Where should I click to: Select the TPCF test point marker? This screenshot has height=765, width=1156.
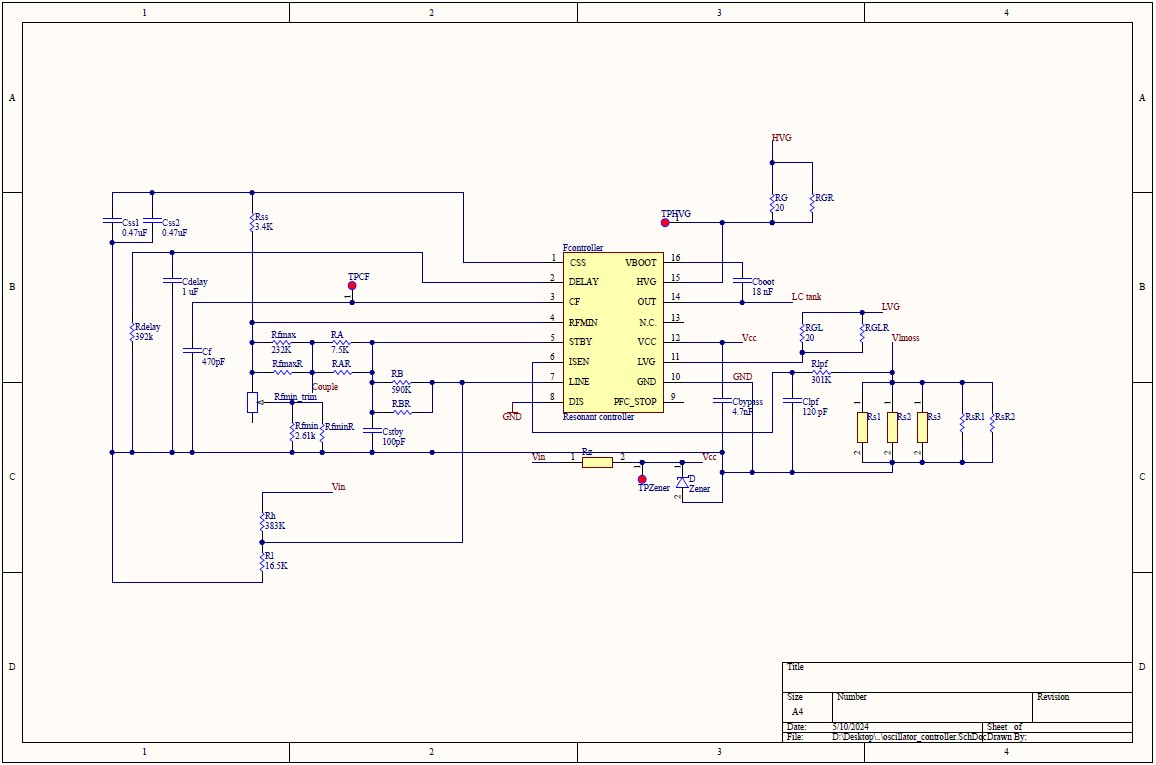[x=351, y=285]
